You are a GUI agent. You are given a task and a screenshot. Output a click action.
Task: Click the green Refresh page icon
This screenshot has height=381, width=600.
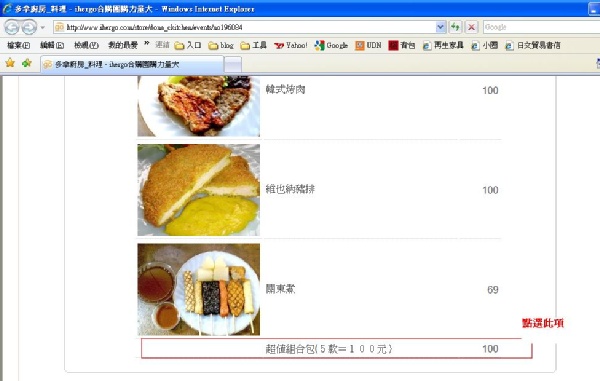(455, 27)
